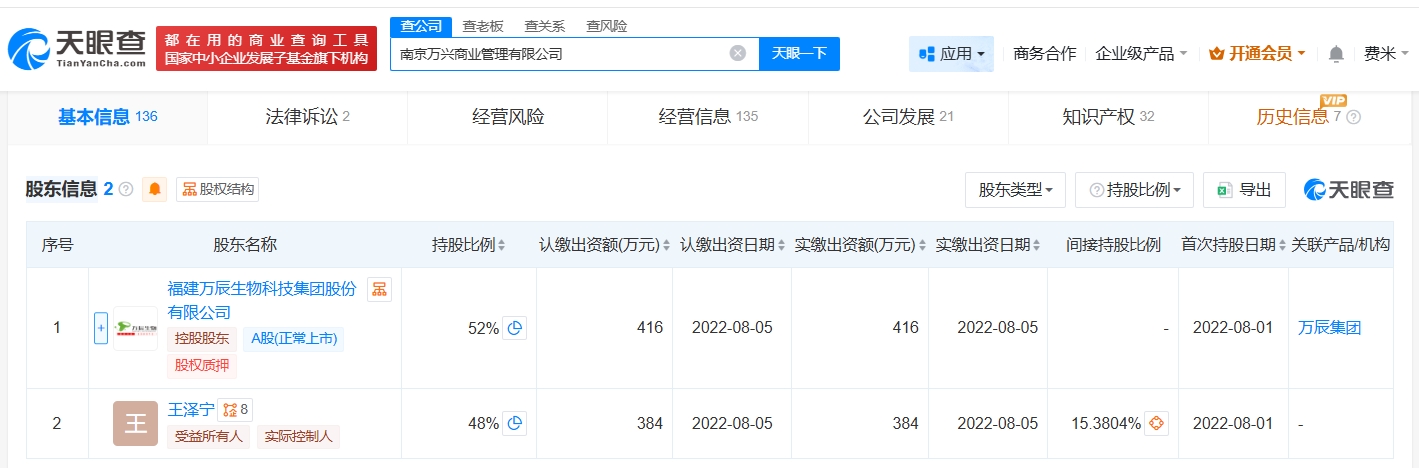Click the notification bell icon in header
Image resolution: width=1419 pixels, height=468 pixels.
(1336, 54)
